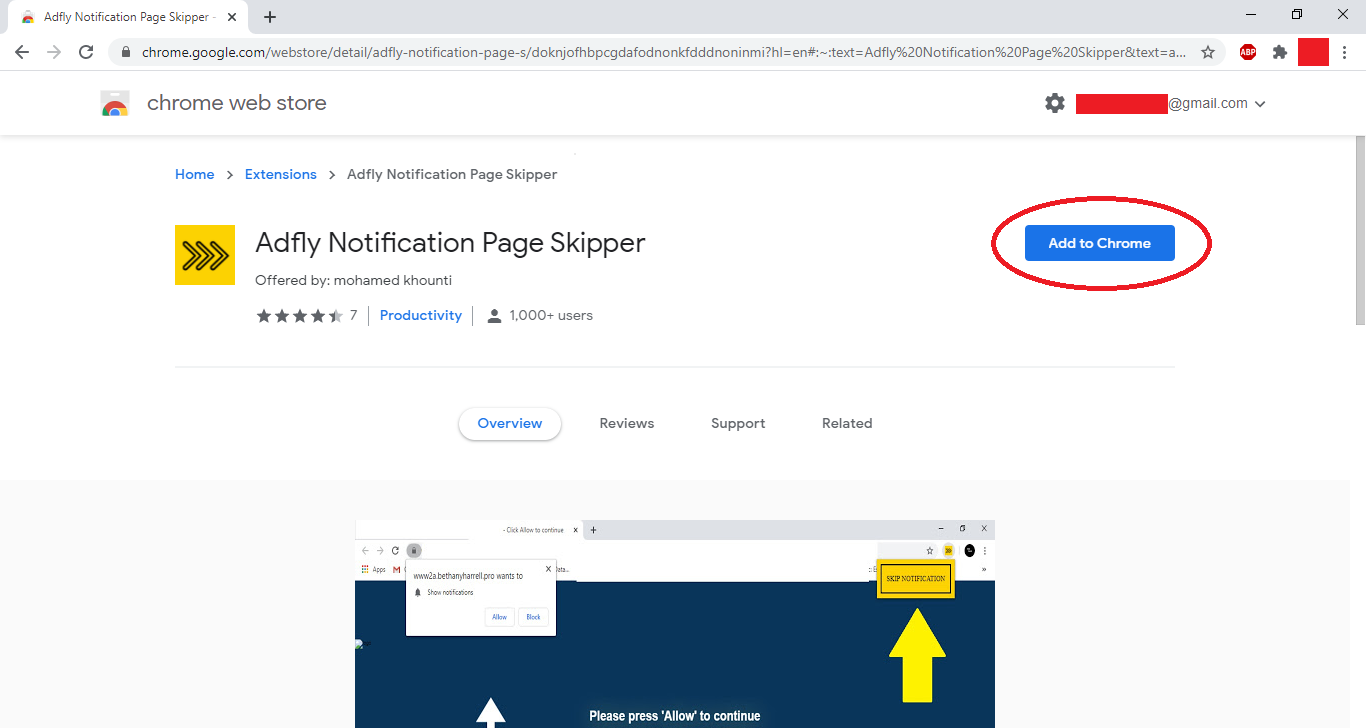Click 'Adfly Notification Page Skipper' title text
This screenshot has height=728, width=1366.
coord(450,243)
